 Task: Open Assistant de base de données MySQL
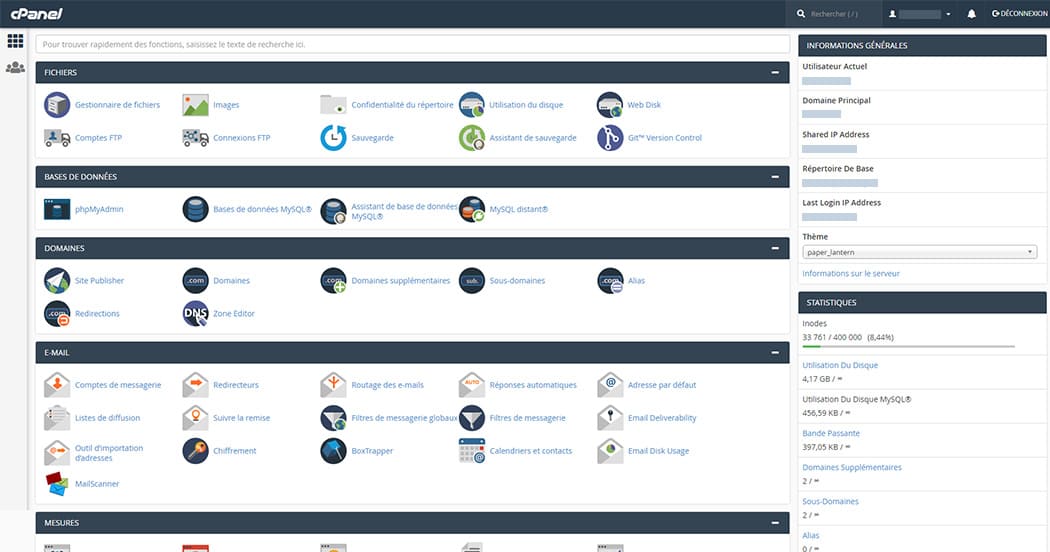(404, 212)
